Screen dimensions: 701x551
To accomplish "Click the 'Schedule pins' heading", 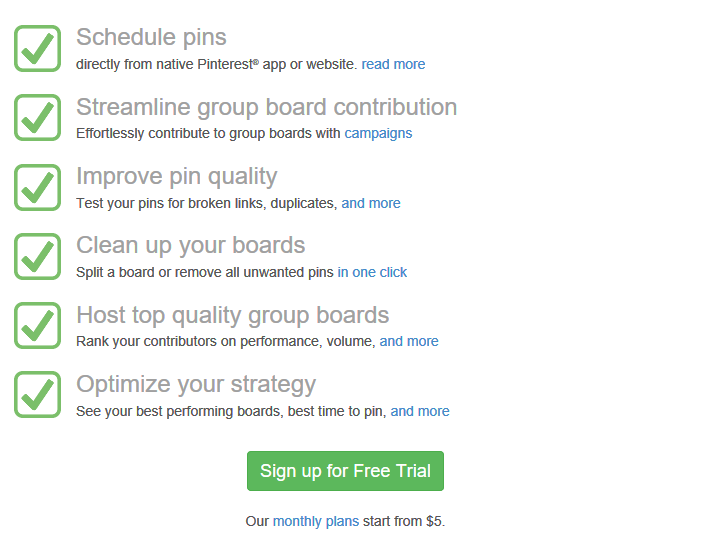I will coord(151,37).
